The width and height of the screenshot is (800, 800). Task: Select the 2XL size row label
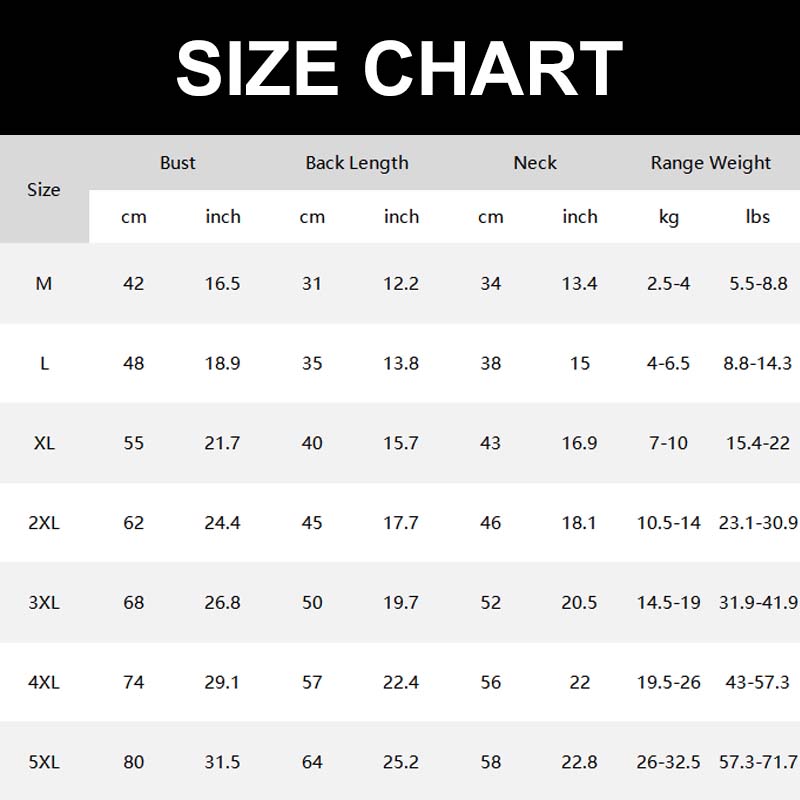pos(44,523)
